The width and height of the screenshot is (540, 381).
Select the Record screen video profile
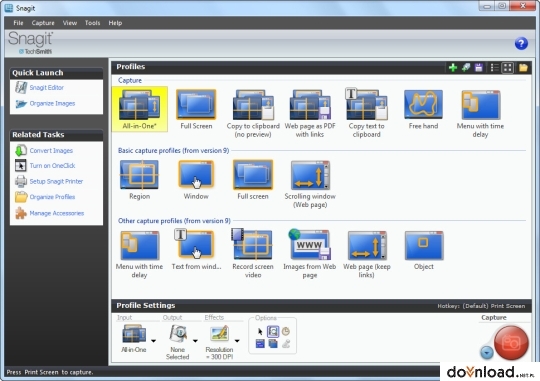click(253, 254)
